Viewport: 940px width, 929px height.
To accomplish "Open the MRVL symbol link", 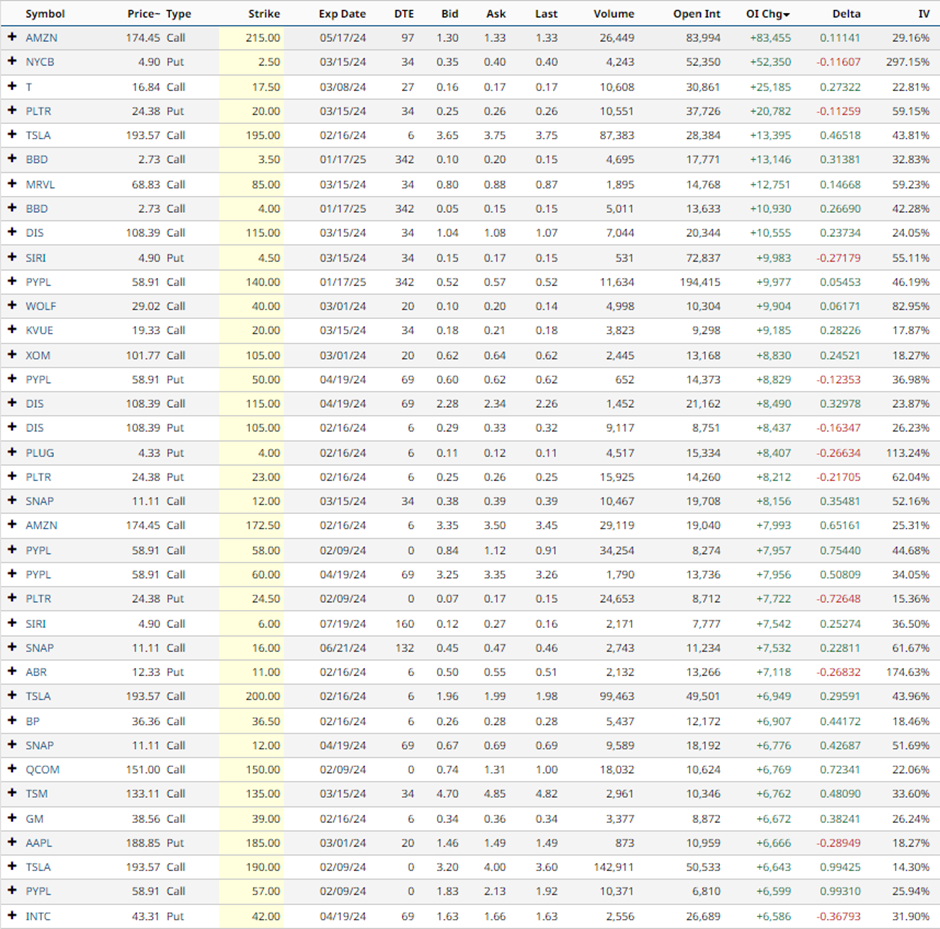I will pos(40,184).
